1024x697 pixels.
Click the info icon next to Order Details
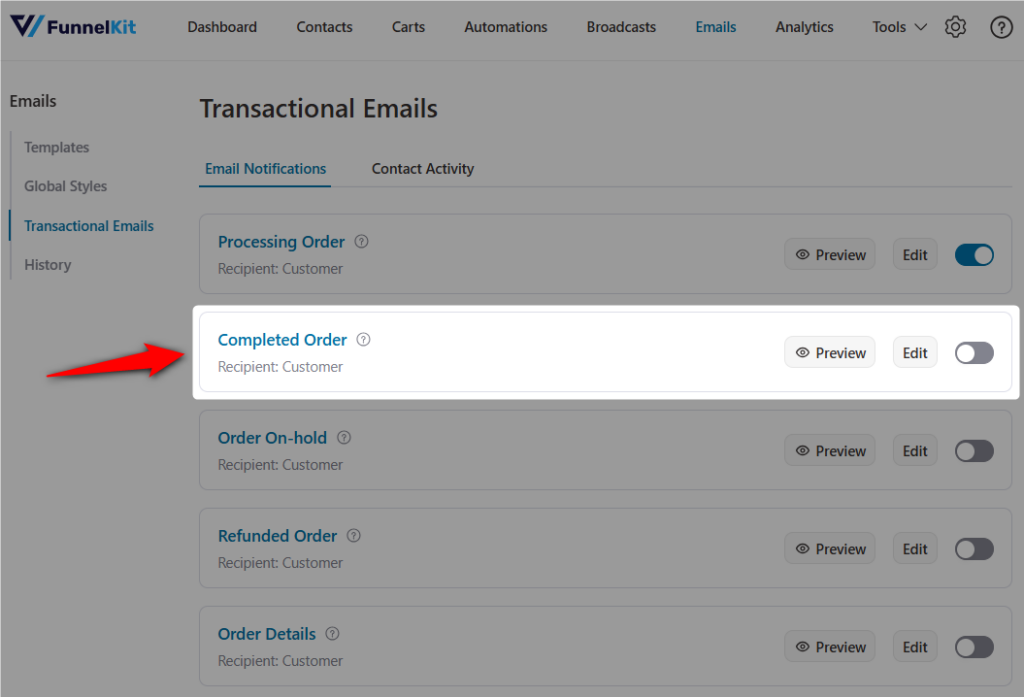click(331, 633)
